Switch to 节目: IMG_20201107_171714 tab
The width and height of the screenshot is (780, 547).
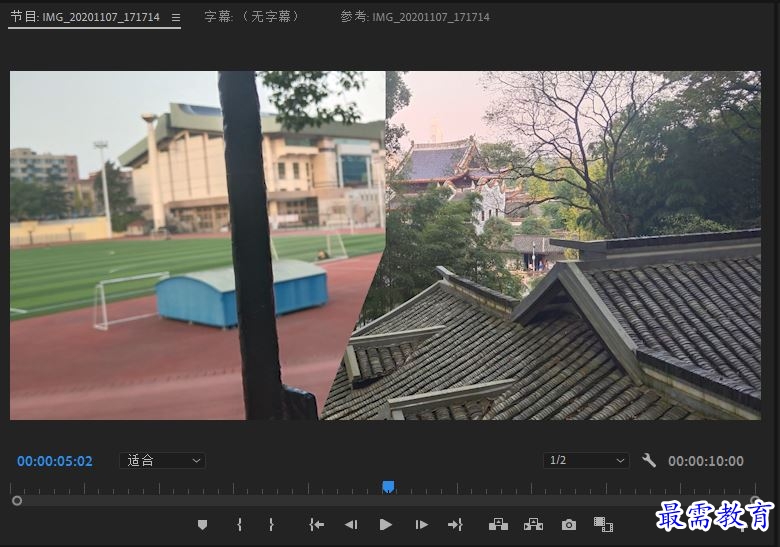86,17
